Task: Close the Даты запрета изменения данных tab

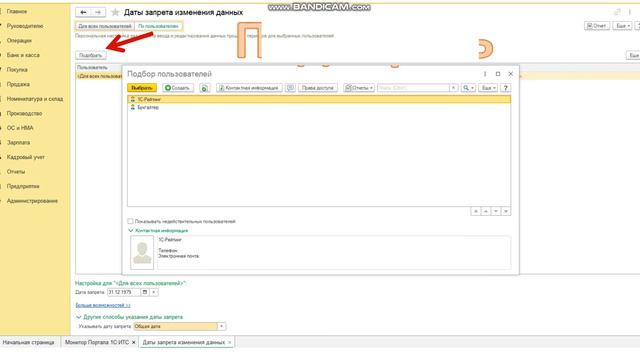Action: coord(229,342)
